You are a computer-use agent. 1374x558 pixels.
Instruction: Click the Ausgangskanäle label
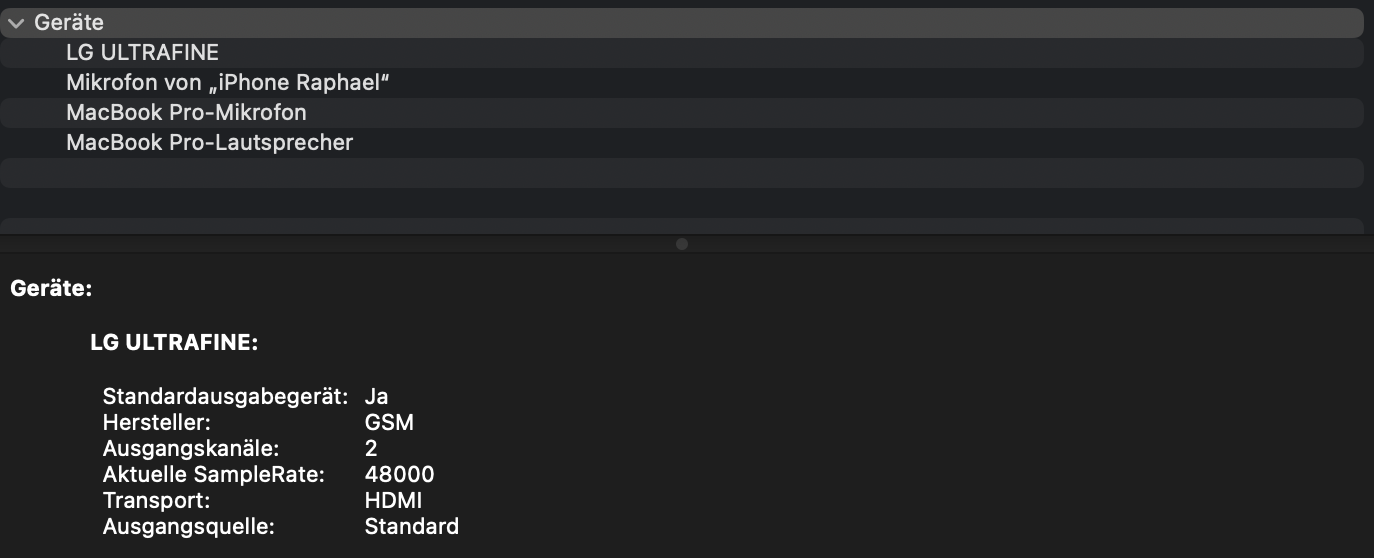tap(190, 448)
